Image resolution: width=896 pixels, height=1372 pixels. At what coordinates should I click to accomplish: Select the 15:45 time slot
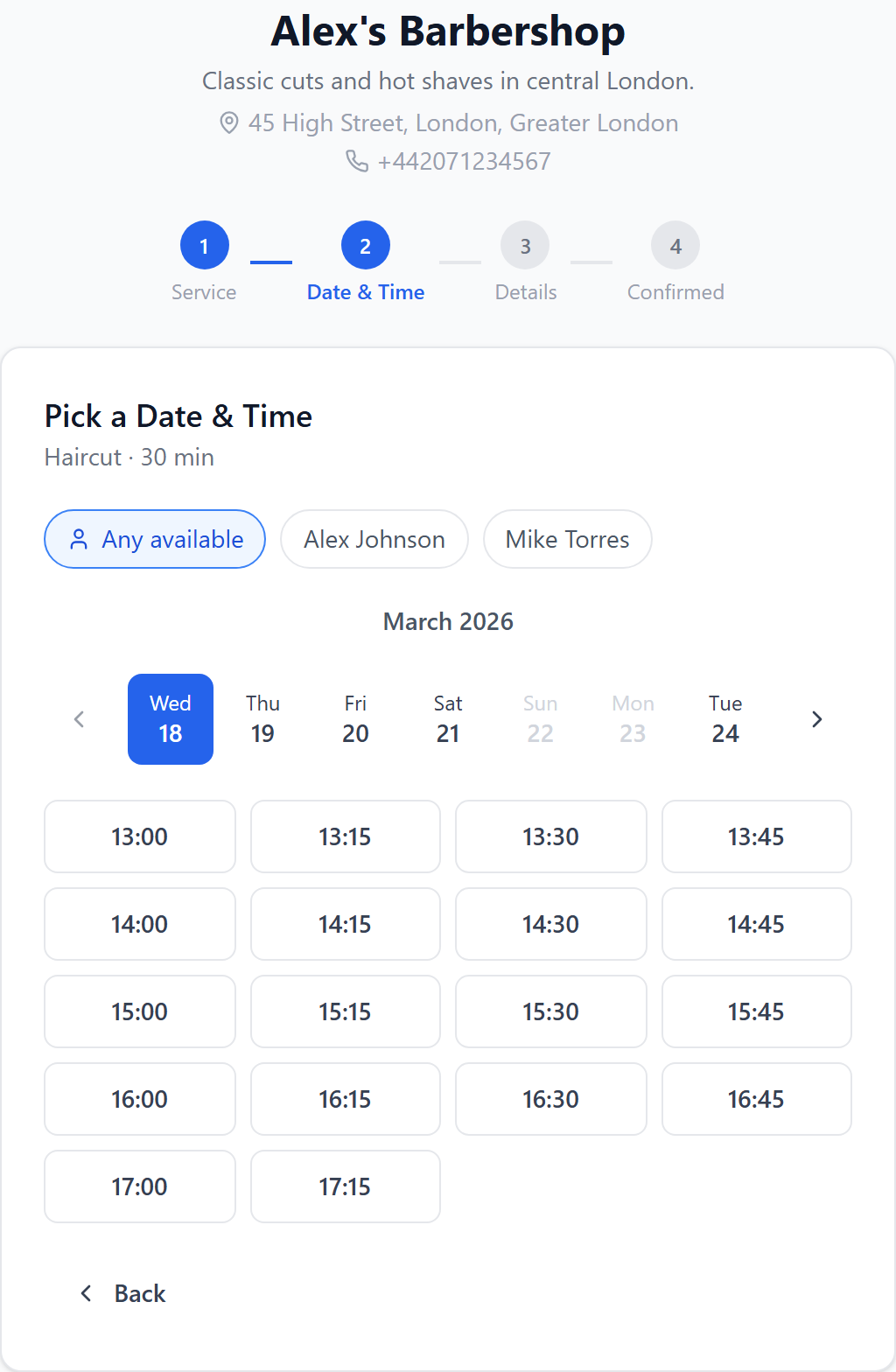(x=756, y=1011)
